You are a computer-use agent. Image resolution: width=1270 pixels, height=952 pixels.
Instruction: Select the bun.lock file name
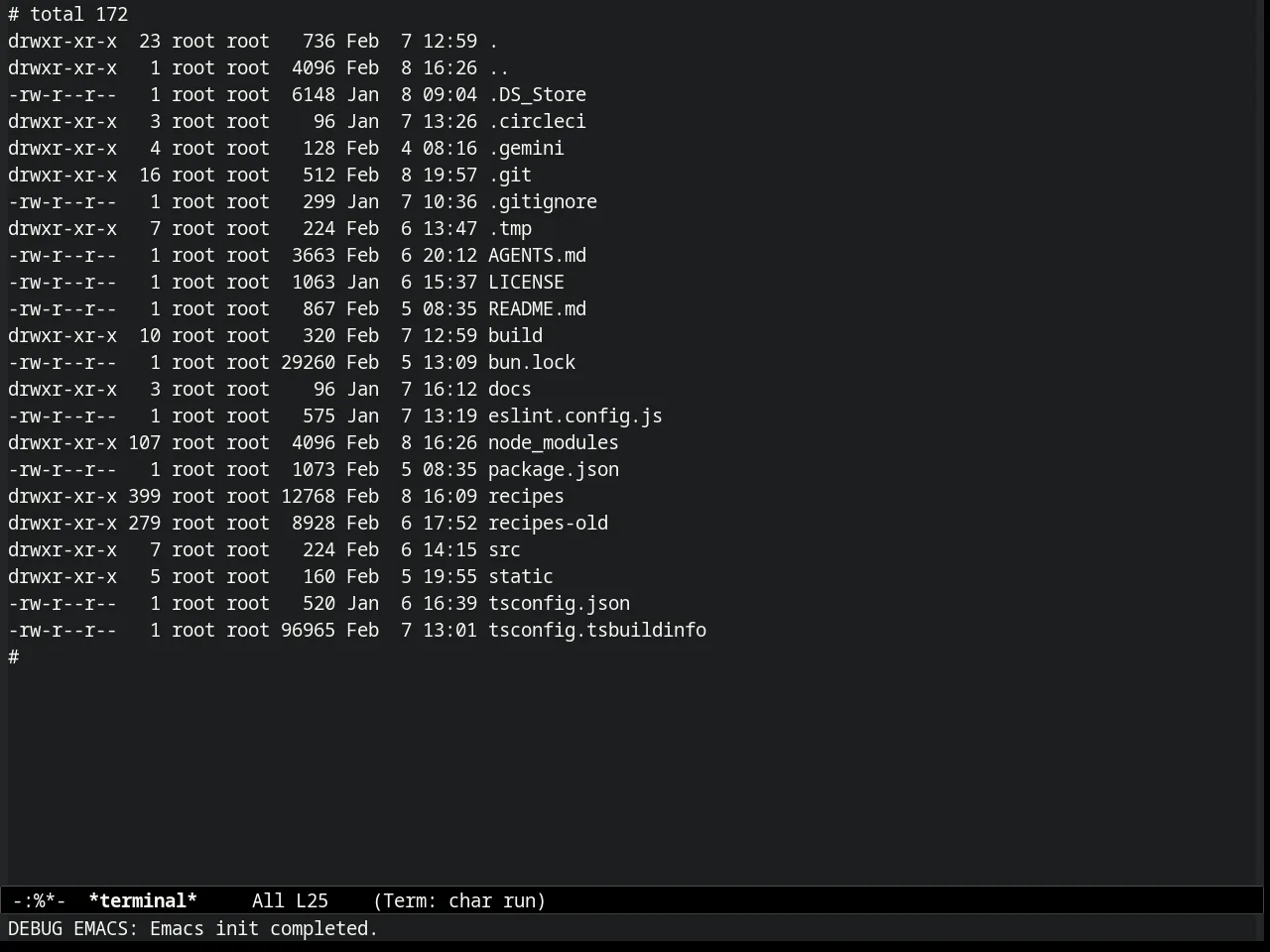[532, 362]
